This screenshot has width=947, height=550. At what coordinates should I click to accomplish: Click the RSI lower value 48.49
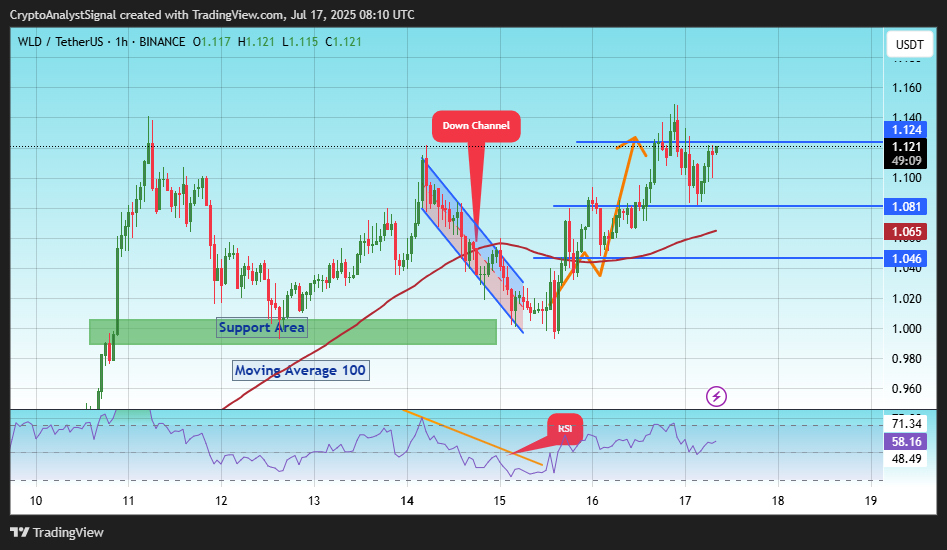907,459
